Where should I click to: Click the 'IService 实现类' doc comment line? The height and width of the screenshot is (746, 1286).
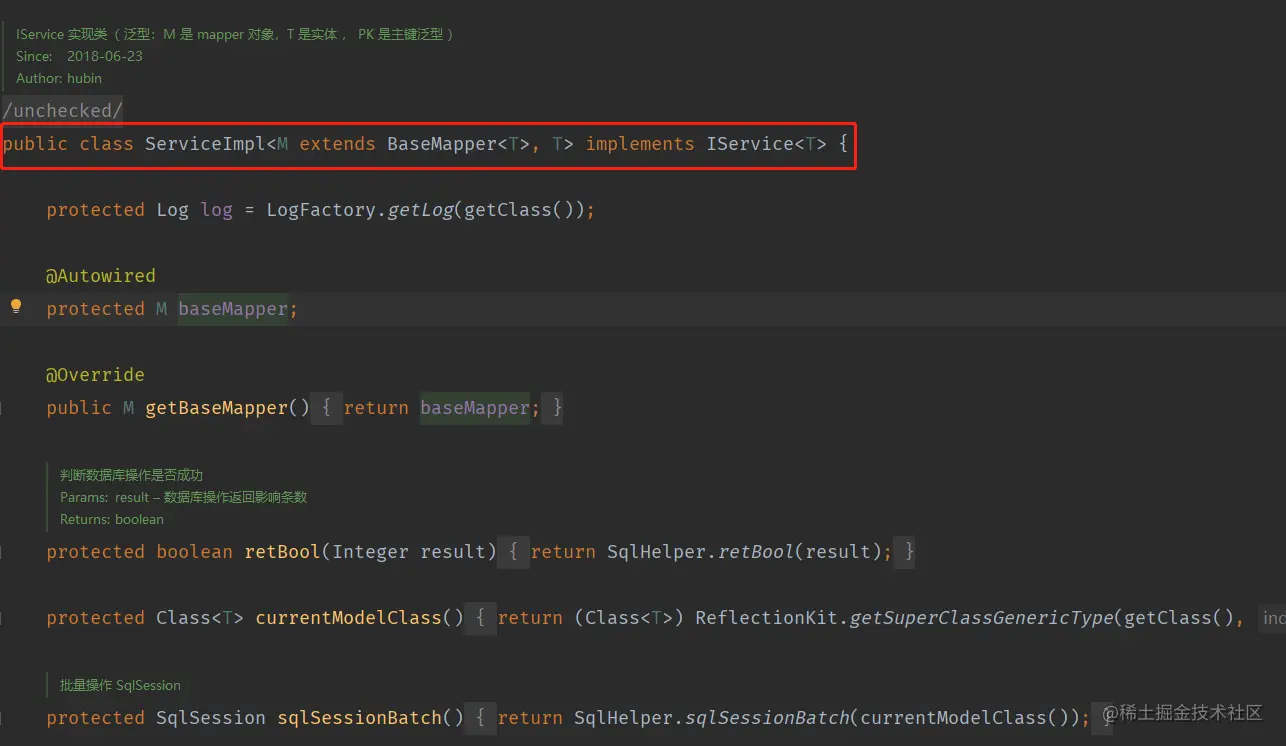click(x=236, y=34)
